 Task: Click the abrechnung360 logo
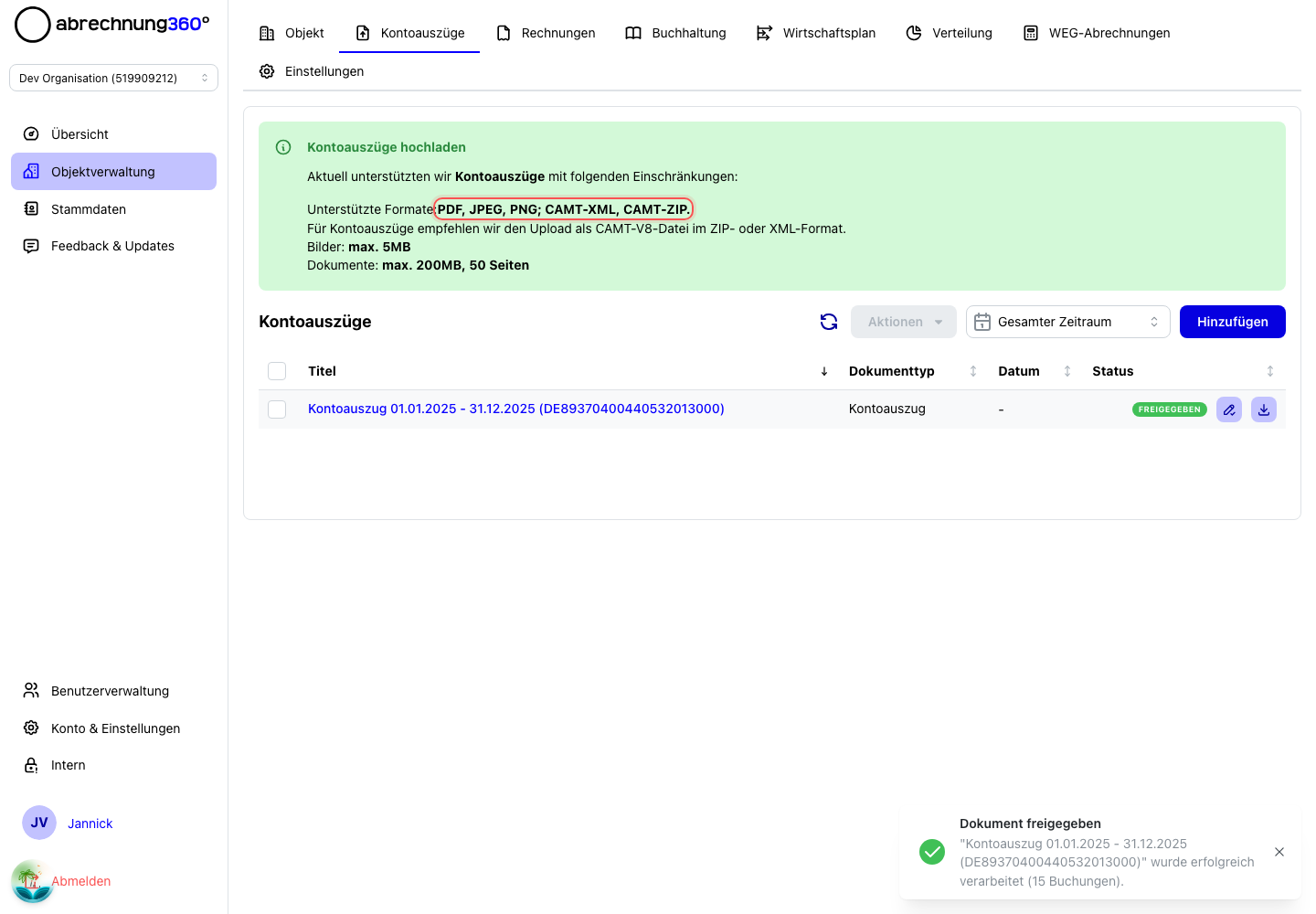tap(112, 25)
